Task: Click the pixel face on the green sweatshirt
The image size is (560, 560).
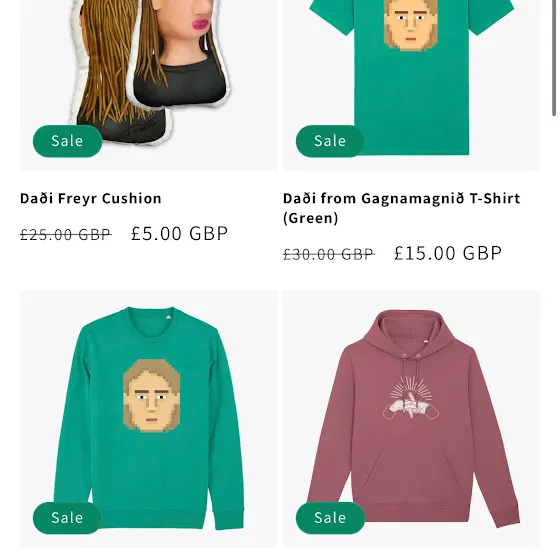Action: (x=151, y=396)
